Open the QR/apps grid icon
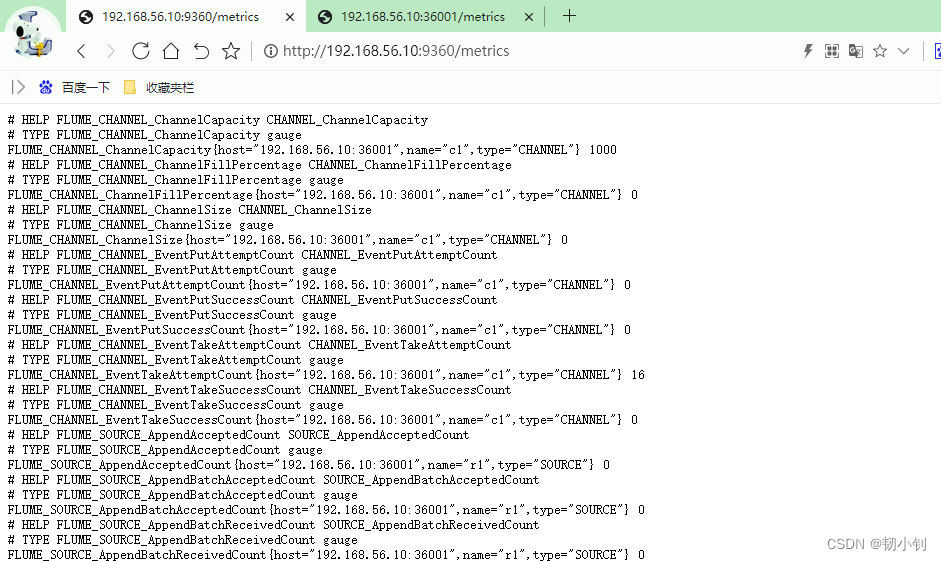 click(x=832, y=51)
